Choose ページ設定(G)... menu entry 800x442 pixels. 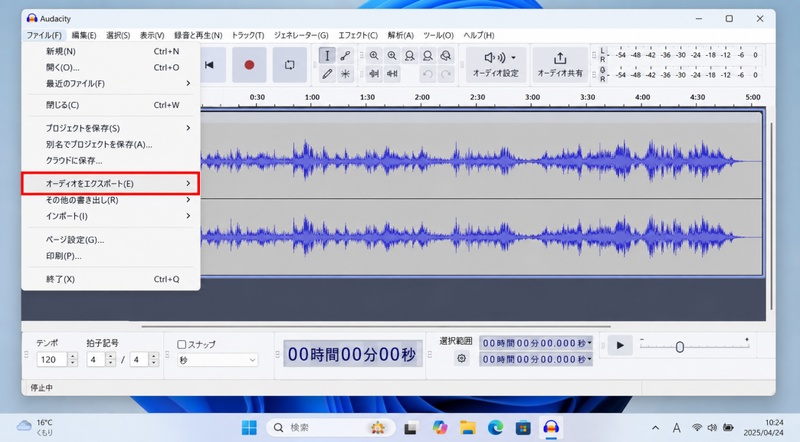[x=111, y=239]
